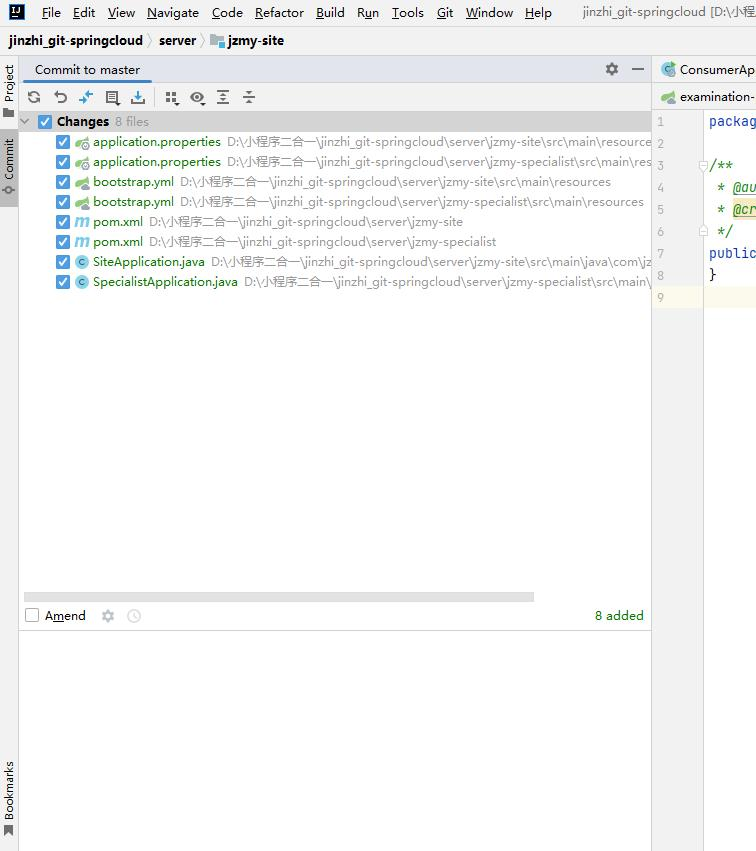This screenshot has width=756, height=851.
Task: Click the Refresh changes icon
Action: coord(34,97)
